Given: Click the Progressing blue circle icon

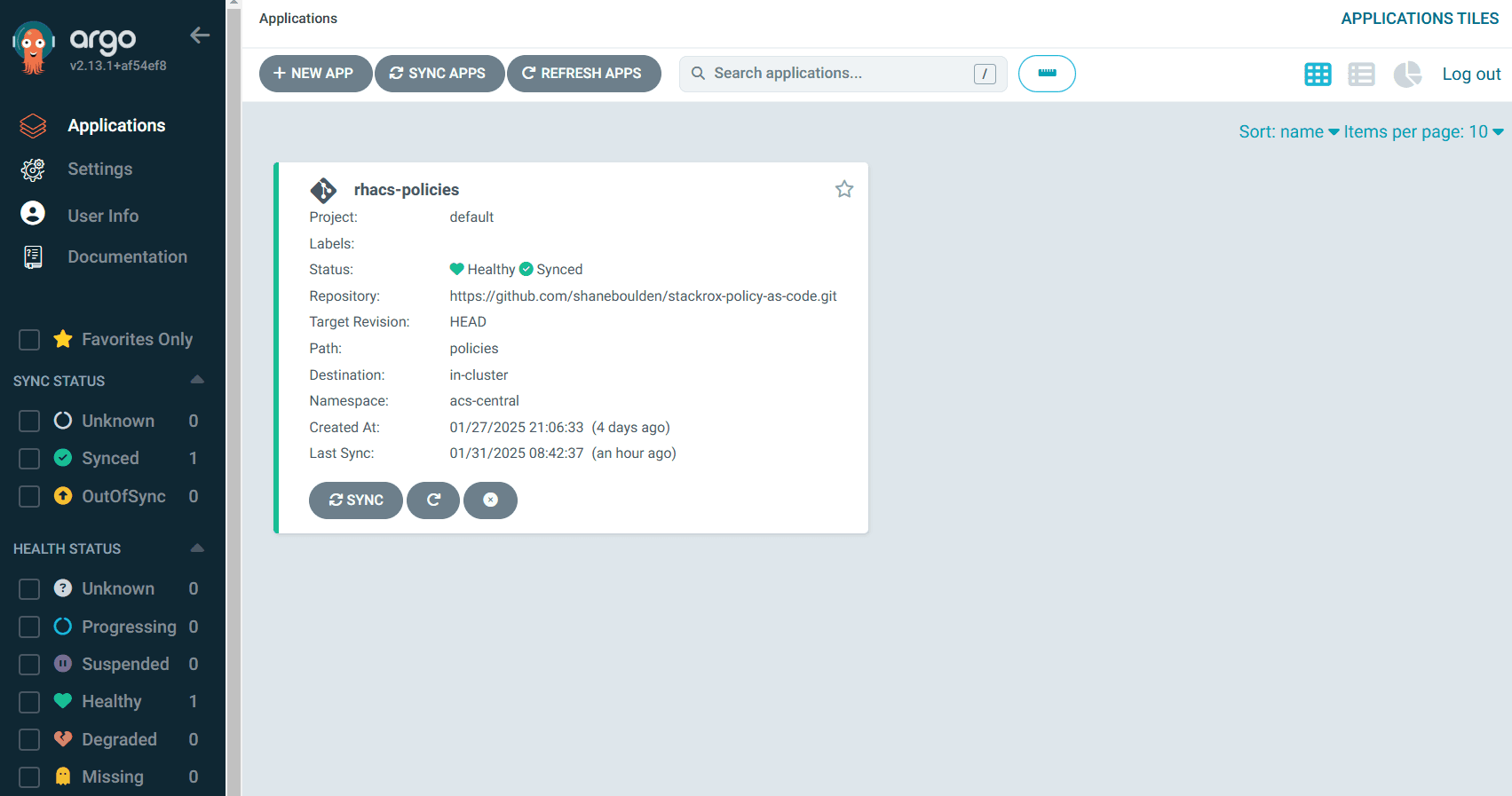Looking at the screenshot, I should (63, 626).
